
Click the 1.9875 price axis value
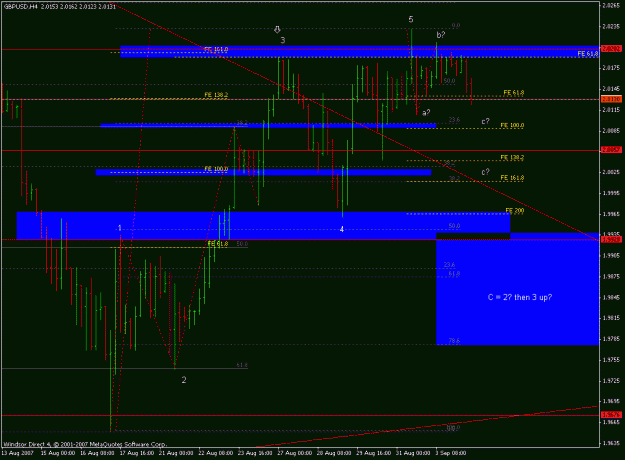[x=611, y=276]
